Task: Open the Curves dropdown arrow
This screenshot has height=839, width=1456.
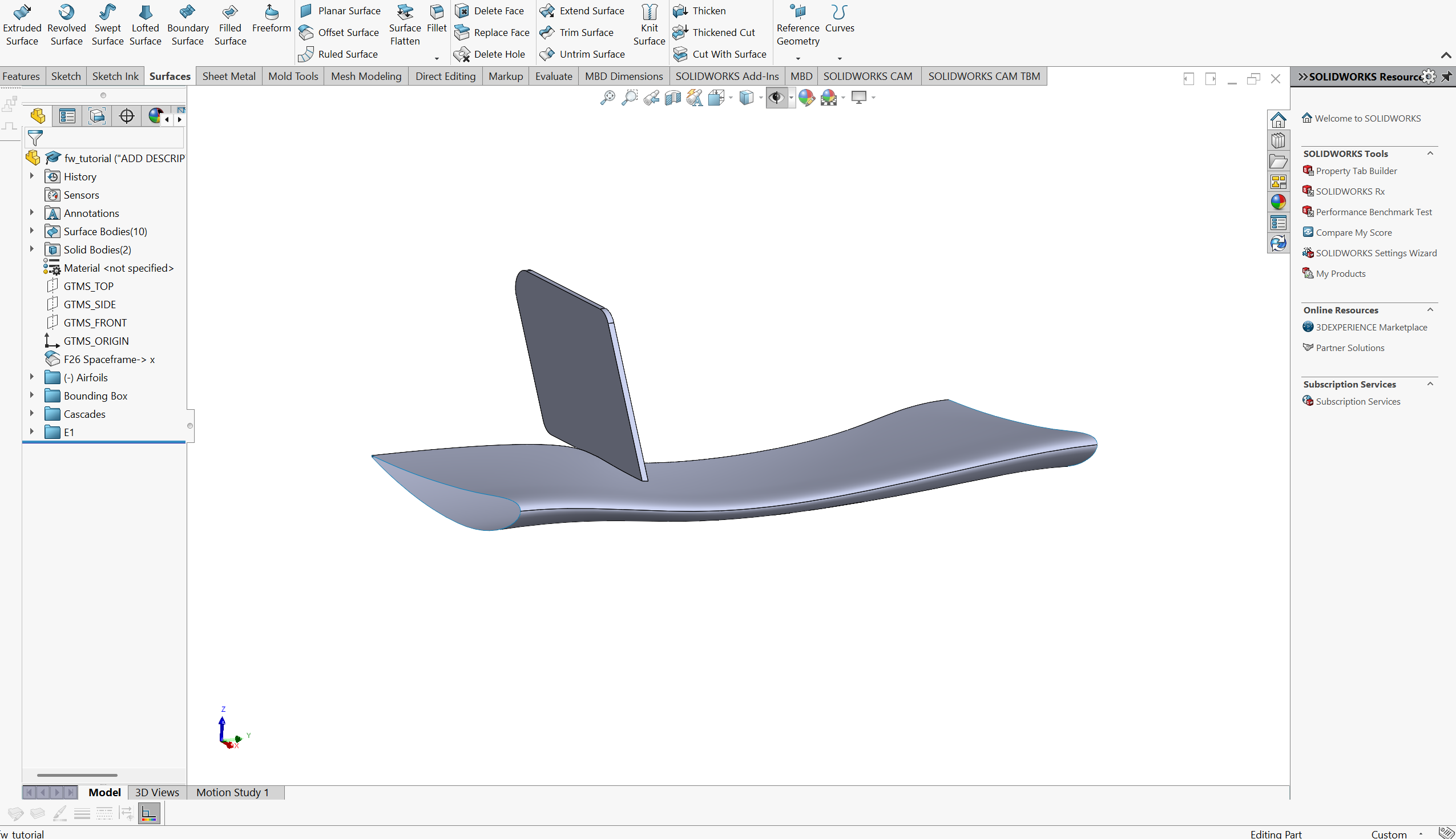Action: click(840, 58)
